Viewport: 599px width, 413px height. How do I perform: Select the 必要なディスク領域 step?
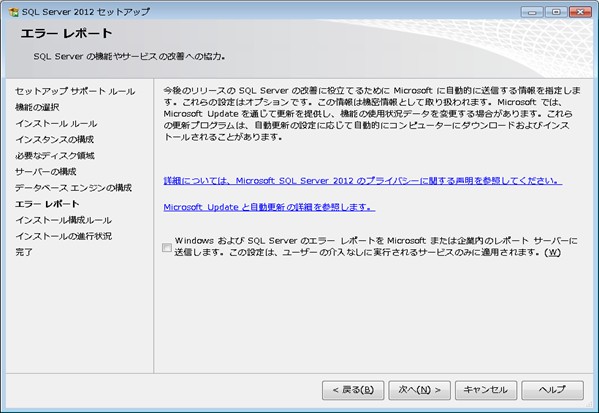(x=55, y=155)
